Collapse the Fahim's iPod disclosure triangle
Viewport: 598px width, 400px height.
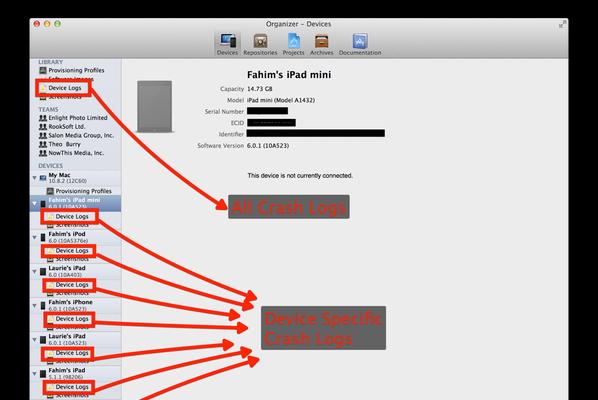(35, 237)
